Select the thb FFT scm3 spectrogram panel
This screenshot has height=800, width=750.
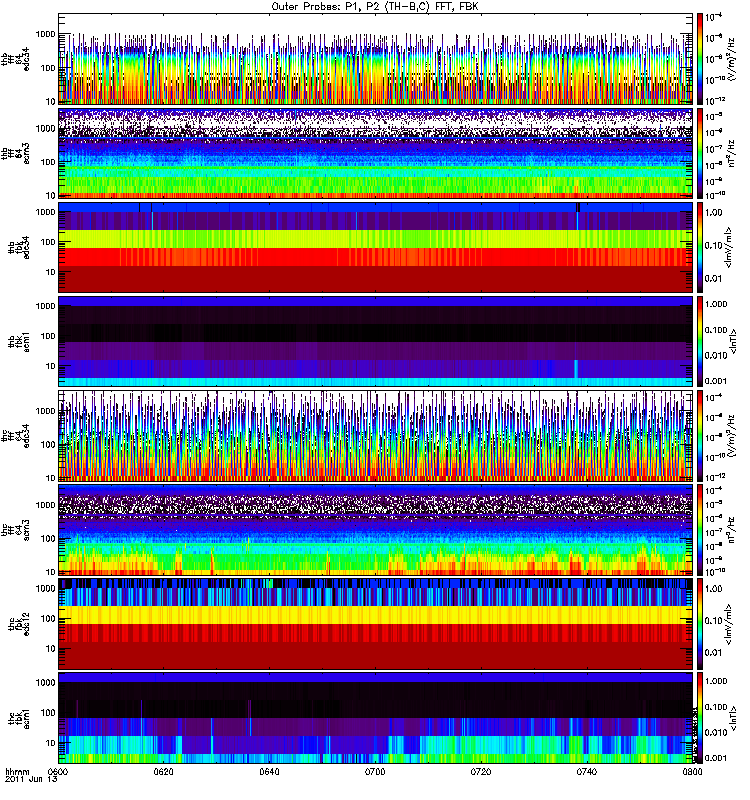375,152
